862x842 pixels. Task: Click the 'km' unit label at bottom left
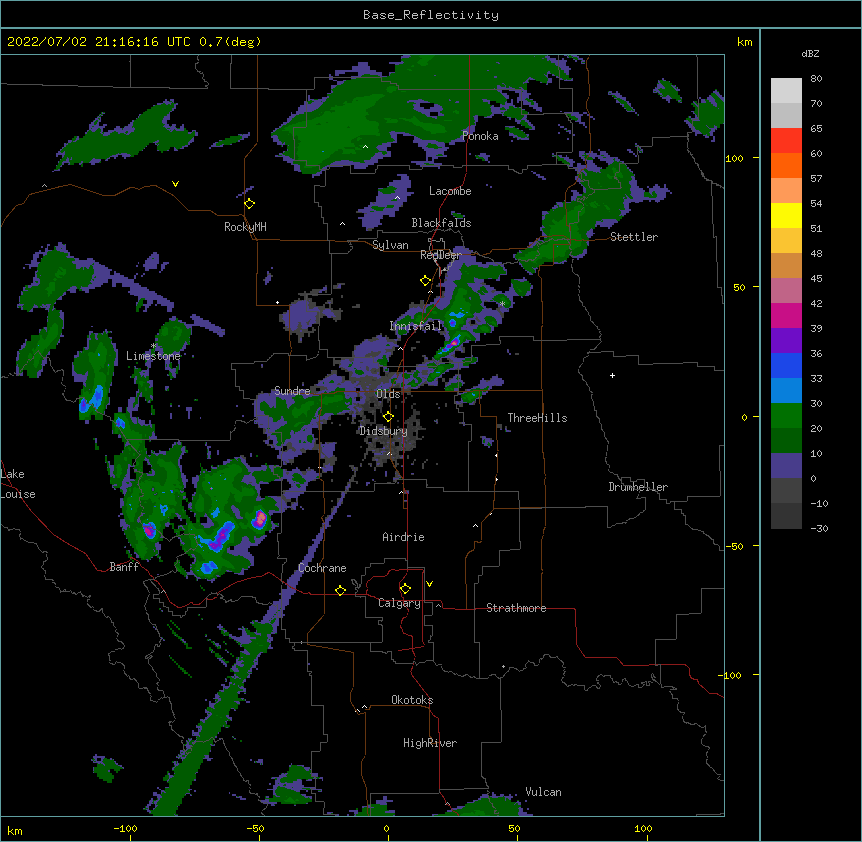coord(15,830)
